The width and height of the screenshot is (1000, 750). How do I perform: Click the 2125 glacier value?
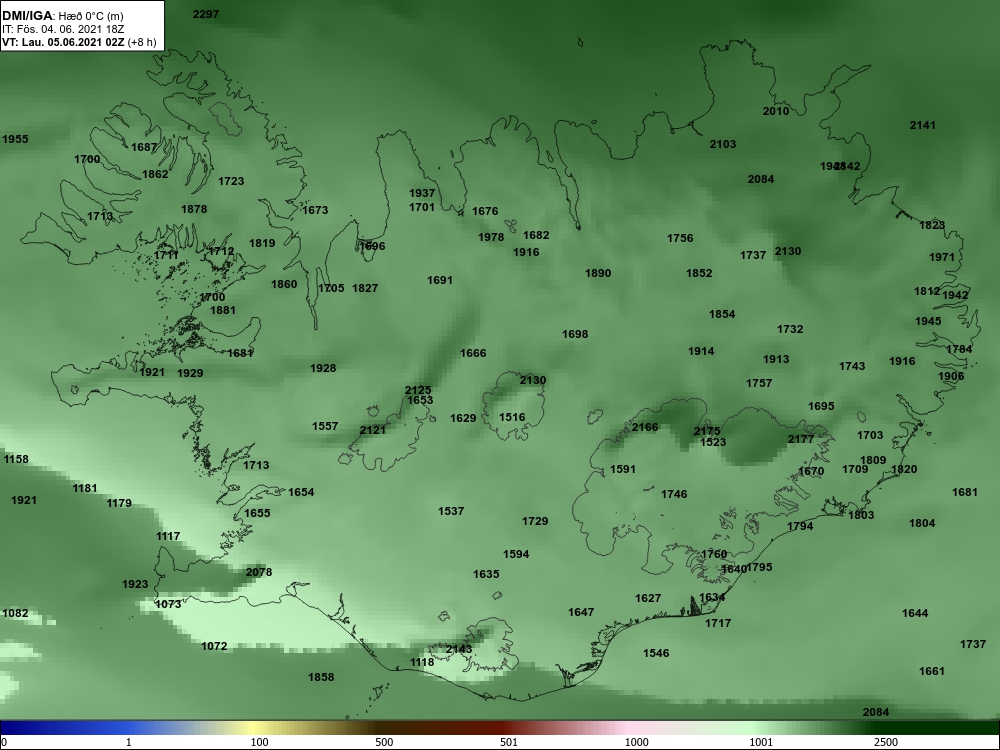(418, 390)
